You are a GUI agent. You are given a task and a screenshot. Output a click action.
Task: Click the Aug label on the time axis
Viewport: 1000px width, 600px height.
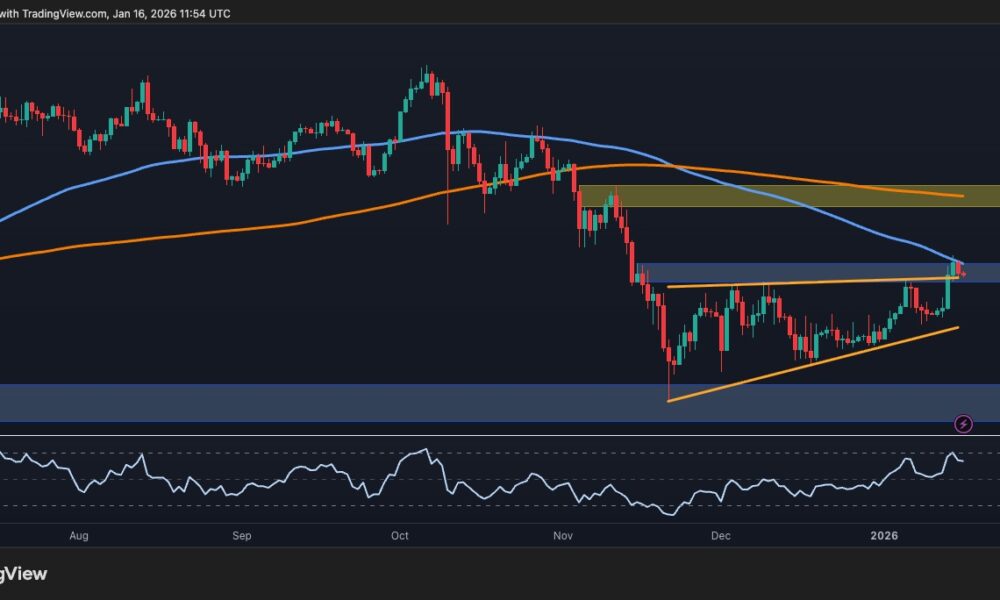79,536
